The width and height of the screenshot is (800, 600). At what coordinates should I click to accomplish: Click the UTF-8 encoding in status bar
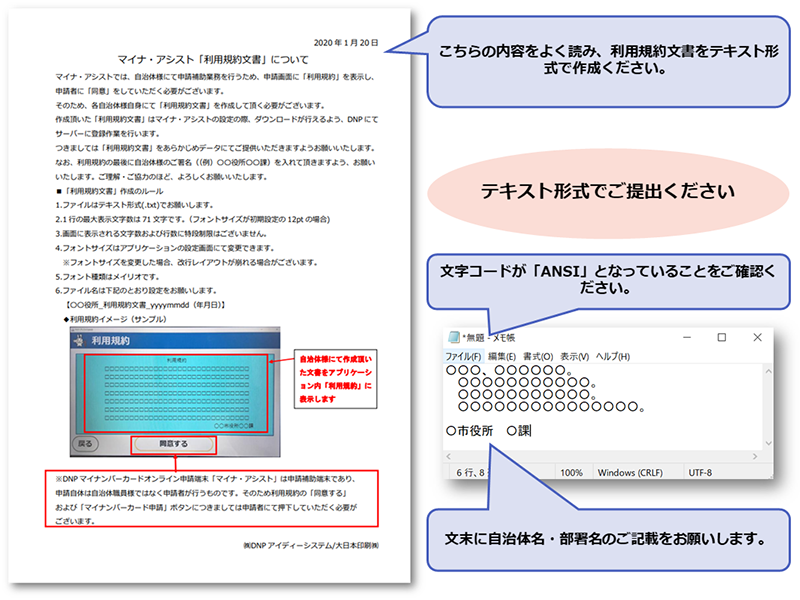700,471
